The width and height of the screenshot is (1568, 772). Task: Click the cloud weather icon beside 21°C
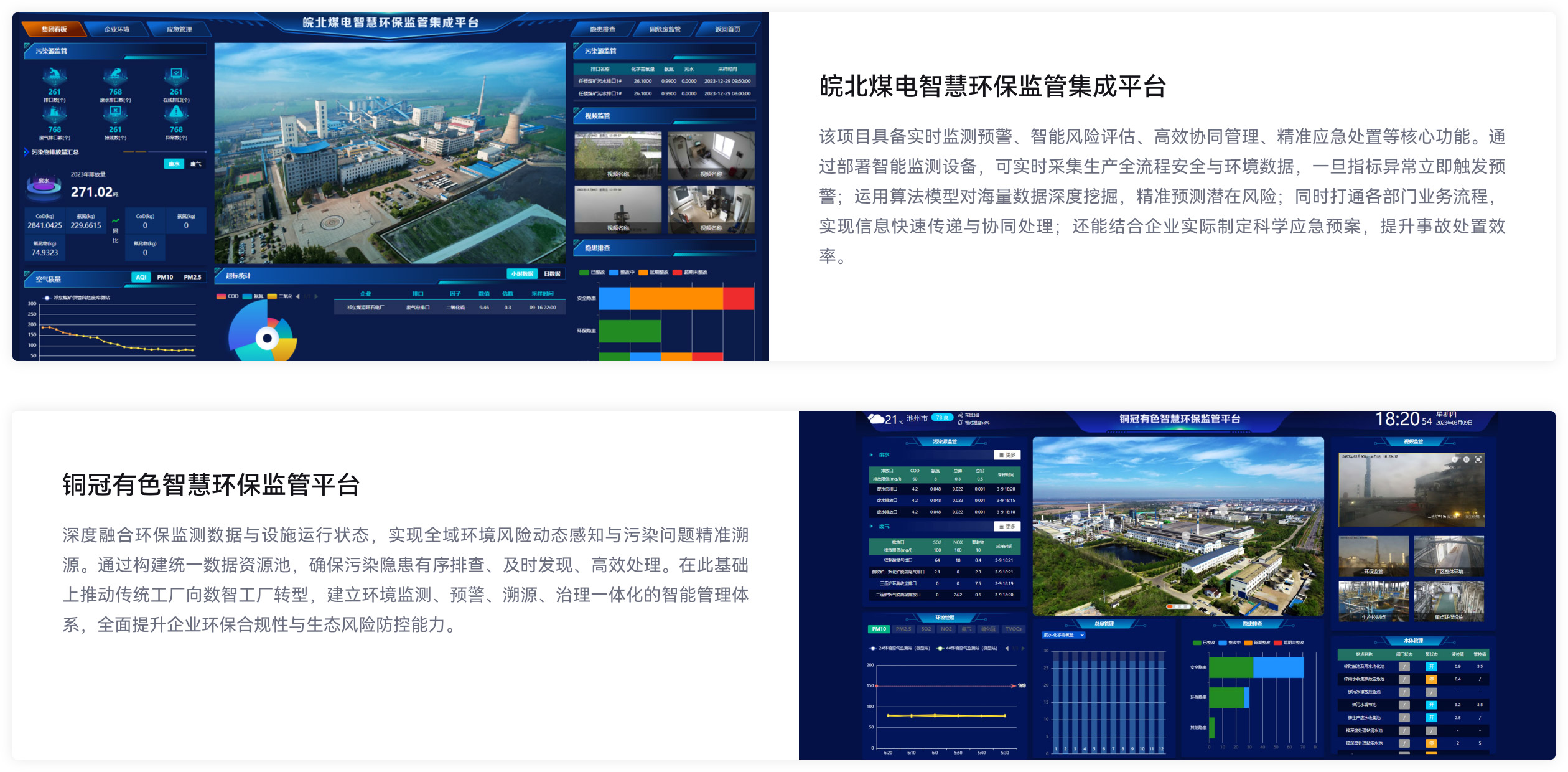pos(876,419)
